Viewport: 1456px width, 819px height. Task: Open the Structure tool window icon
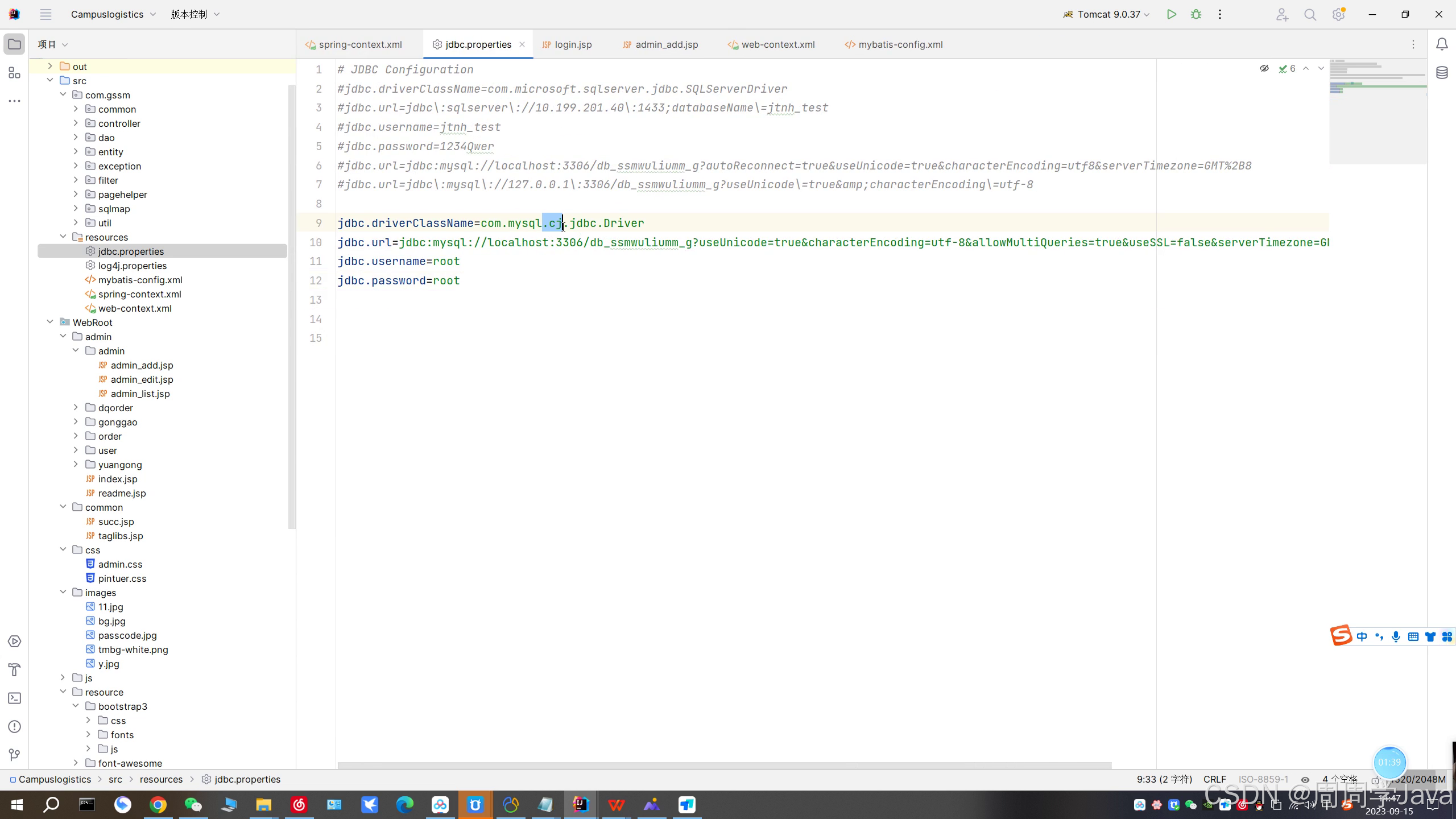point(15,73)
